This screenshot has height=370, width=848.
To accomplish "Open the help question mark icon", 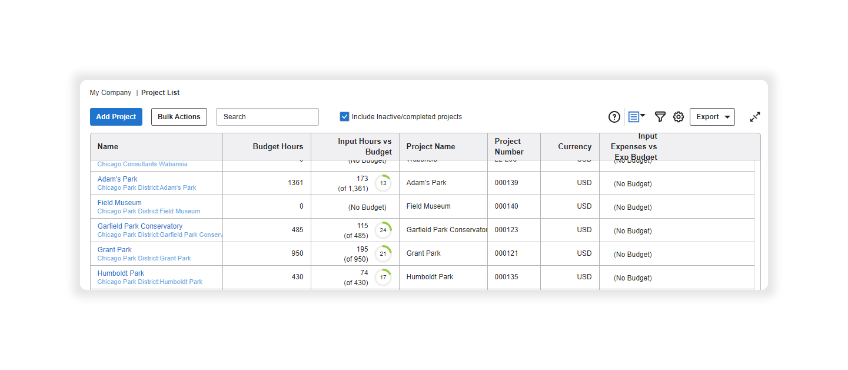I will point(614,117).
